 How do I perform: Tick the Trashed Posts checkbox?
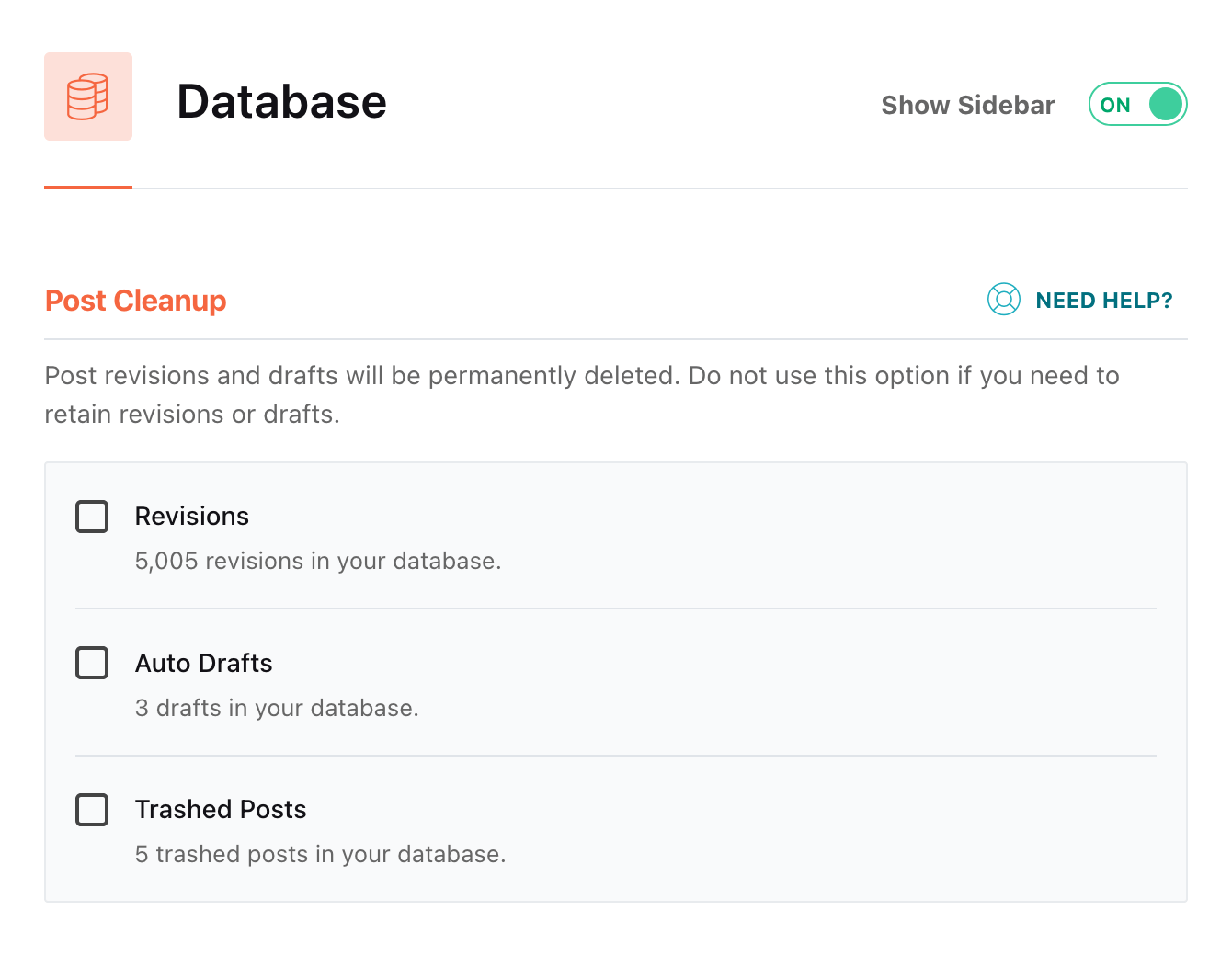pyautogui.click(x=92, y=810)
